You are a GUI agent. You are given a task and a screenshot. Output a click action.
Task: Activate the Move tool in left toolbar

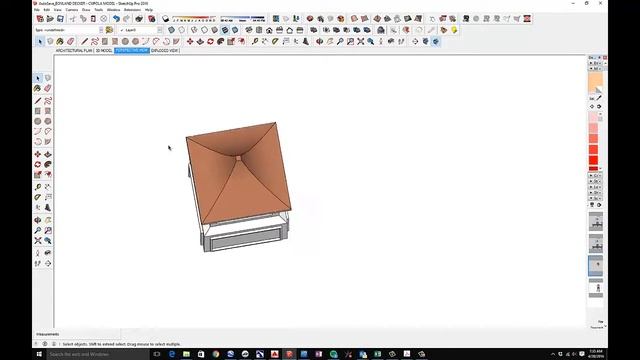[x=38, y=154]
